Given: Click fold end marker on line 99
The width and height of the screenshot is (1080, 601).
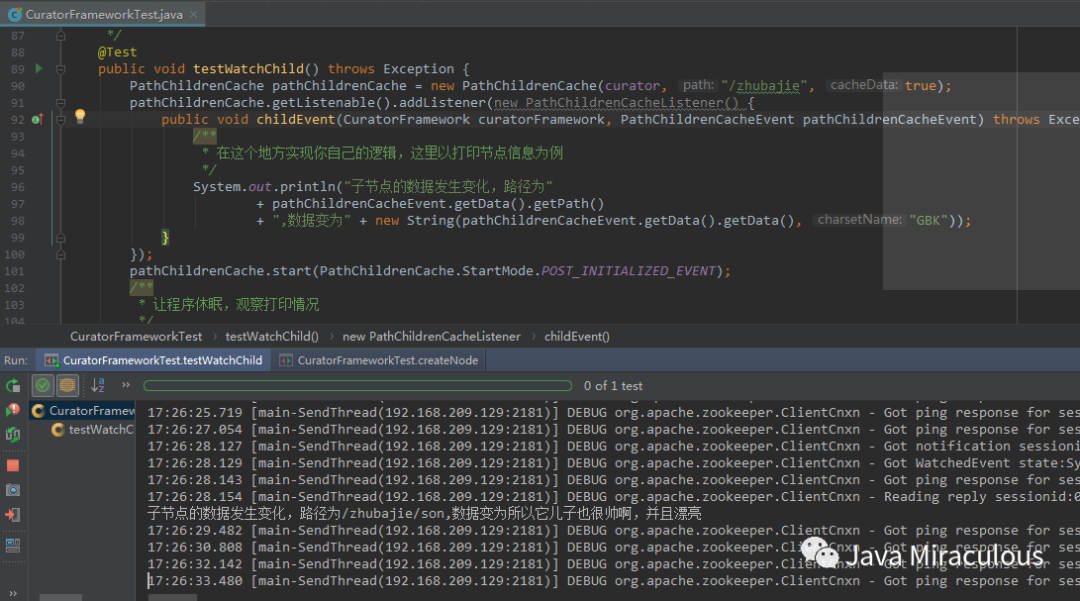Looking at the screenshot, I should [x=61, y=238].
